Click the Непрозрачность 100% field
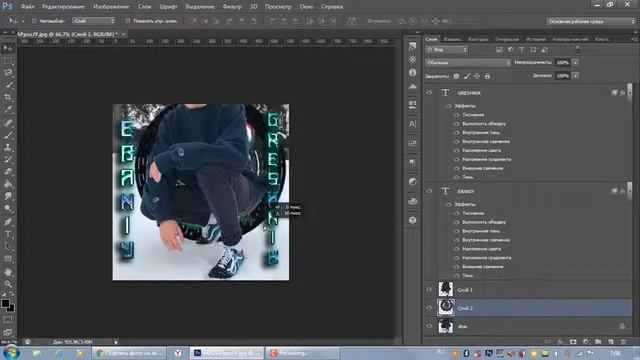 coord(563,63)
